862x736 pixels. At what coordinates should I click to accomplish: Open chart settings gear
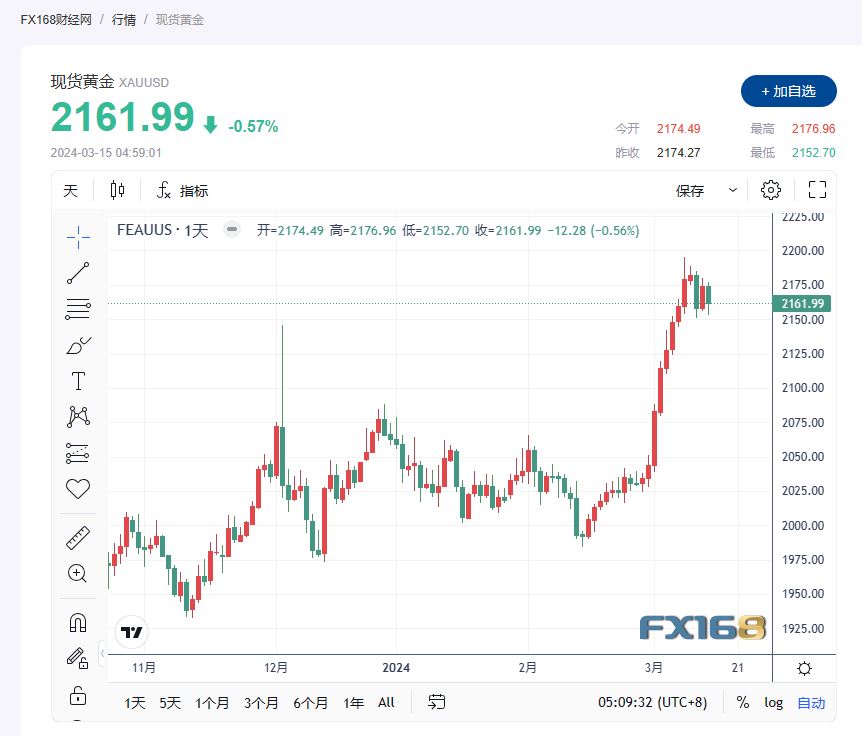(769, 189)
